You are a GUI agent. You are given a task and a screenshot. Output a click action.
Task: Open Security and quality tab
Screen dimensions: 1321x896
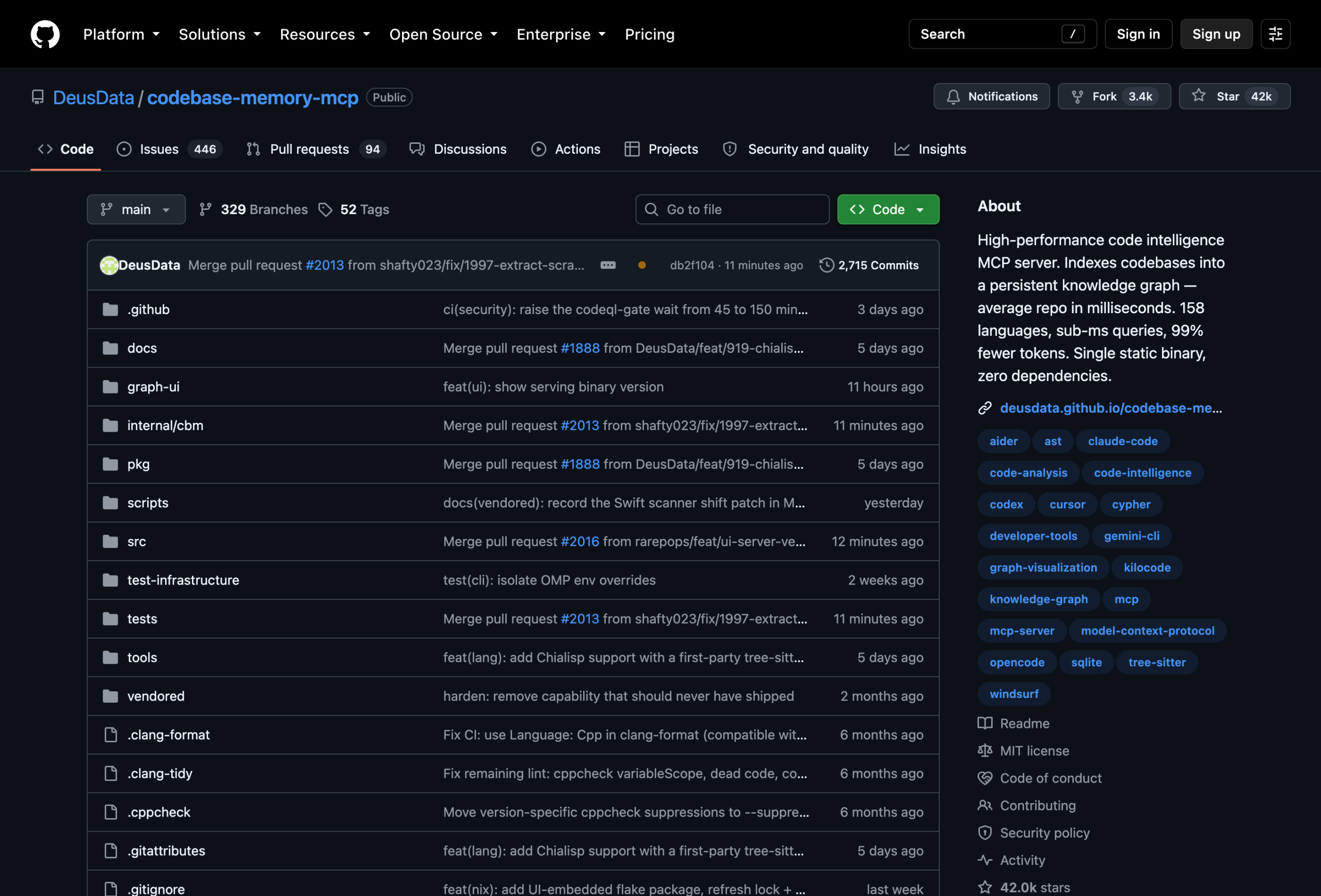pos(796,150)
